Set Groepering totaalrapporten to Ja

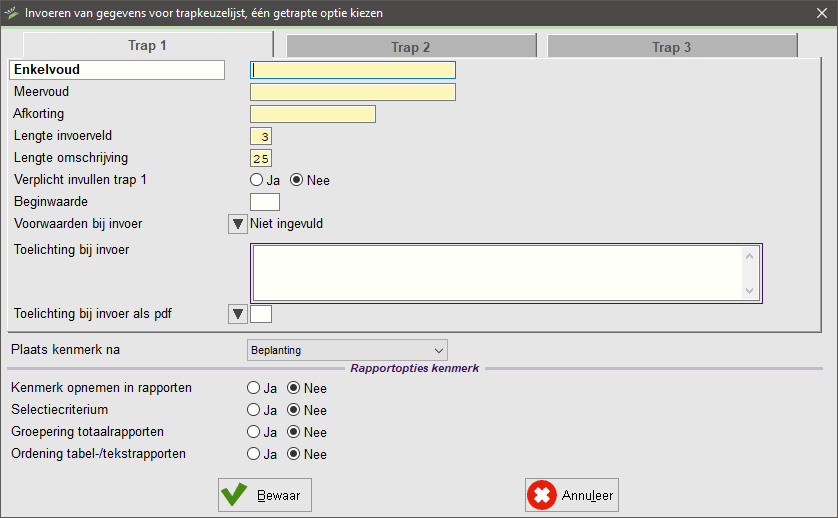(256, 432)
